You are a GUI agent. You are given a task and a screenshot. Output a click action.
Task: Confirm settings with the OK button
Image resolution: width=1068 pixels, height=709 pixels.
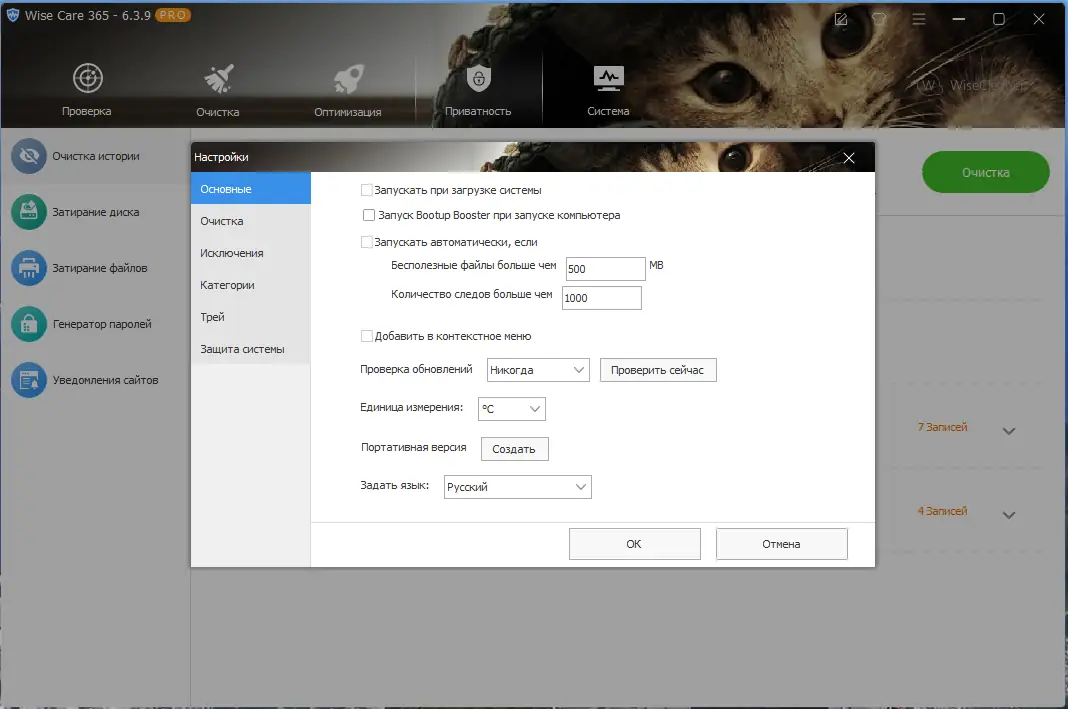tap(634, 544)
